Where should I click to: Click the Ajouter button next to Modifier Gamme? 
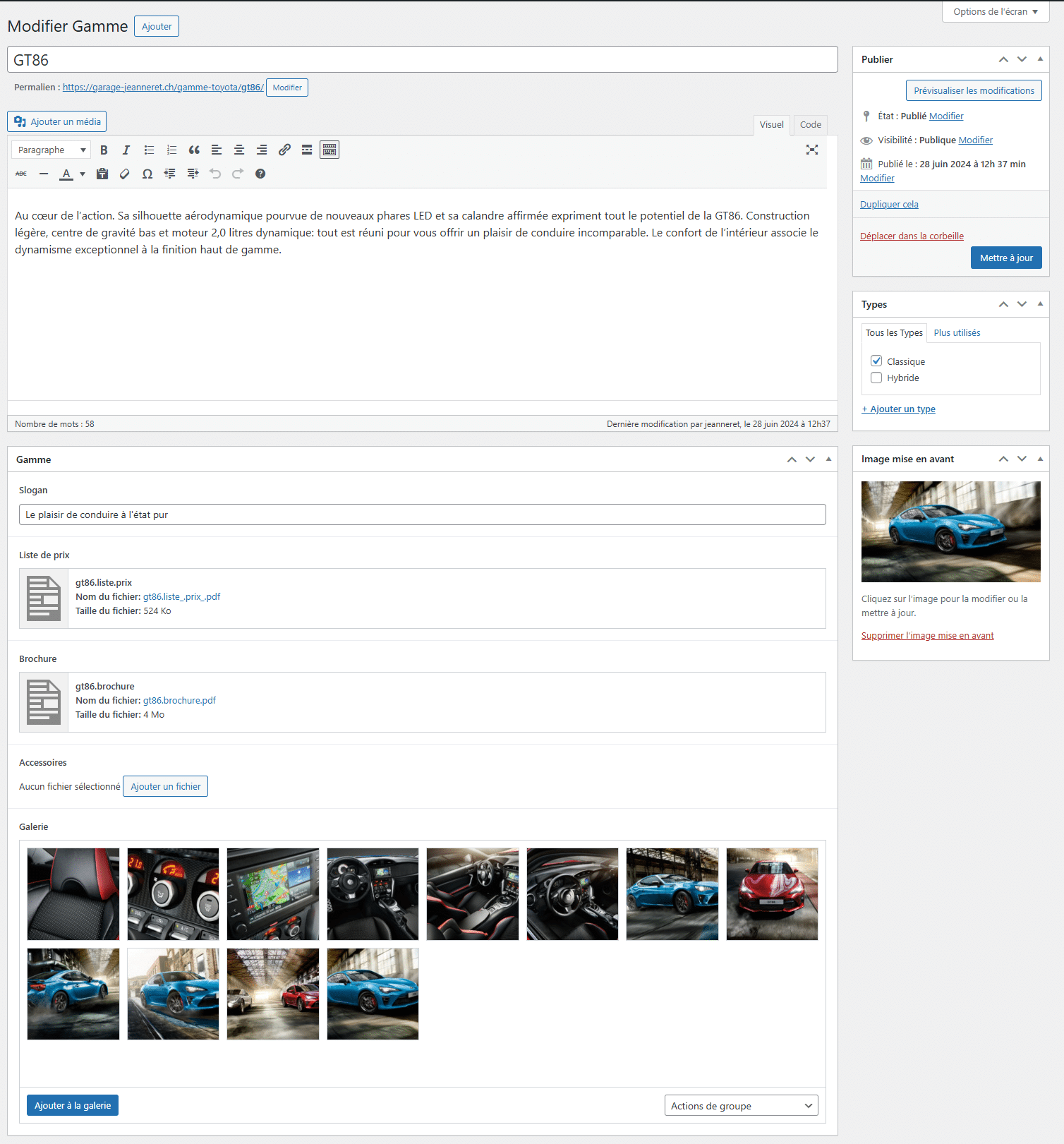point(157,26)
